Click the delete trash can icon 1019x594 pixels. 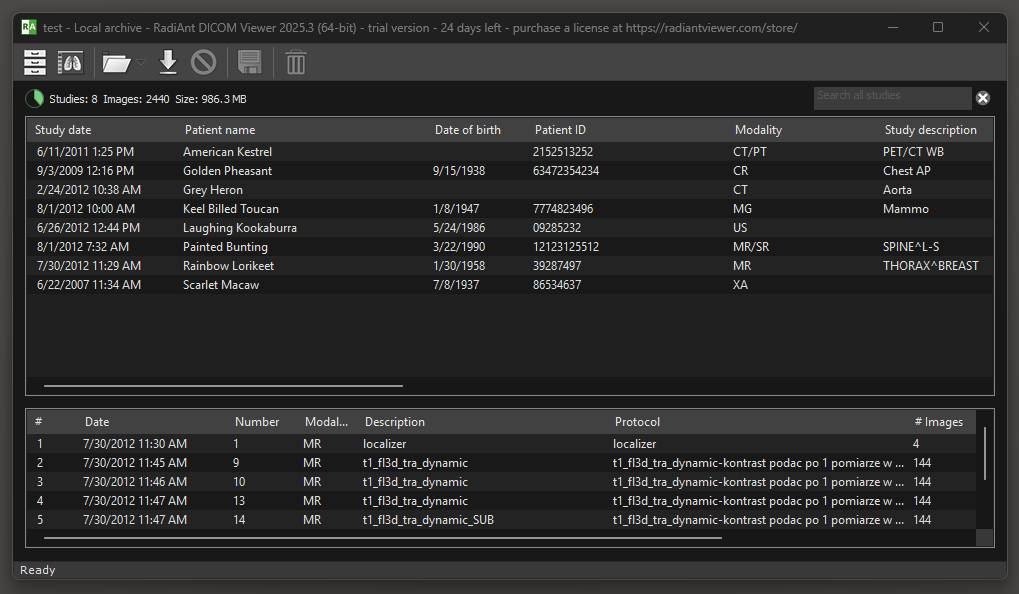click(x=296, y=63)
